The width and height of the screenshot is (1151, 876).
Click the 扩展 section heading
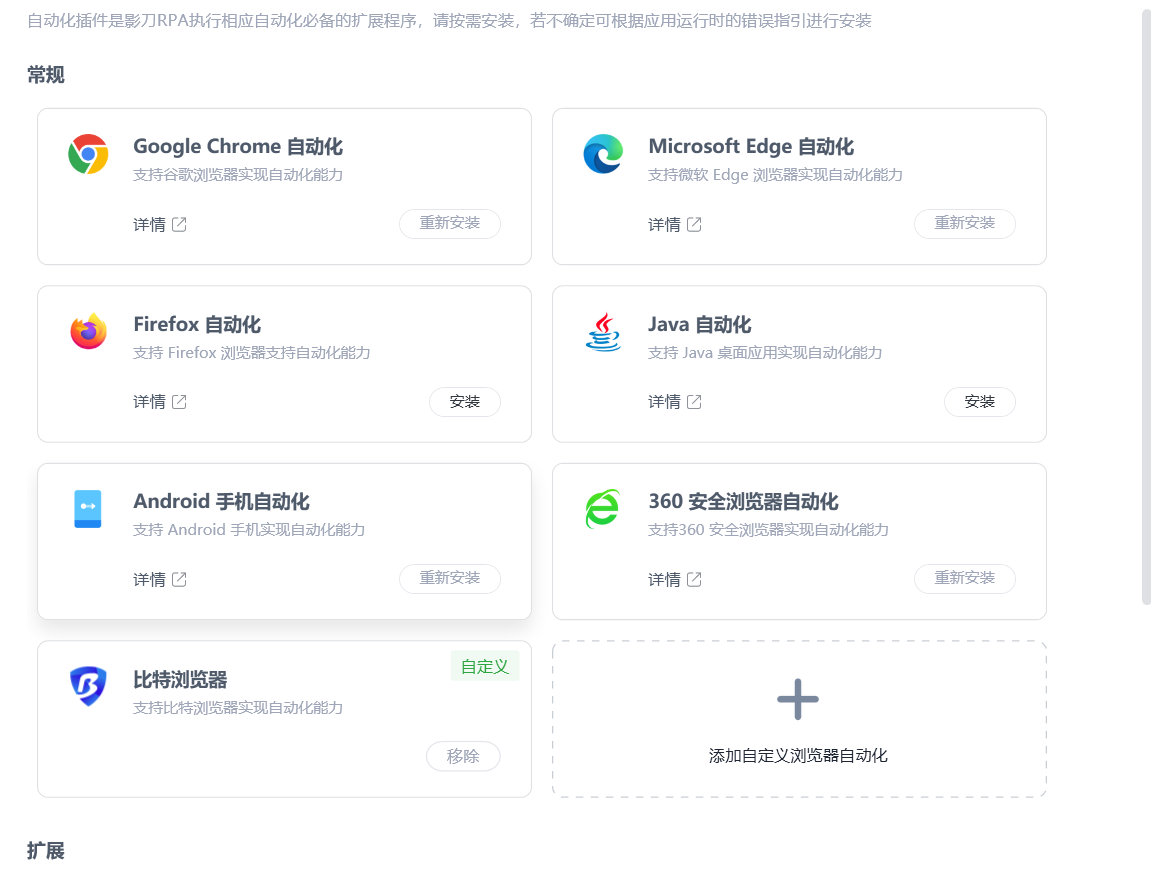(46, 850)
